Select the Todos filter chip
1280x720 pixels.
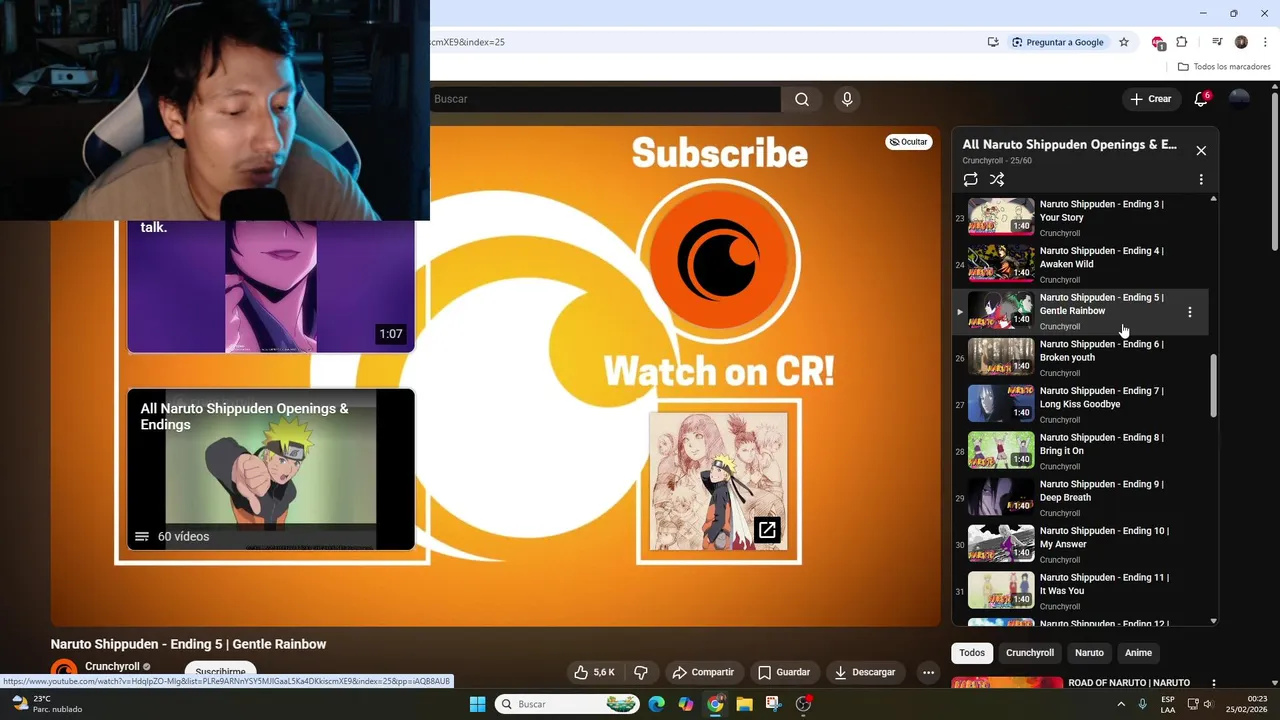tap(972, 653)
